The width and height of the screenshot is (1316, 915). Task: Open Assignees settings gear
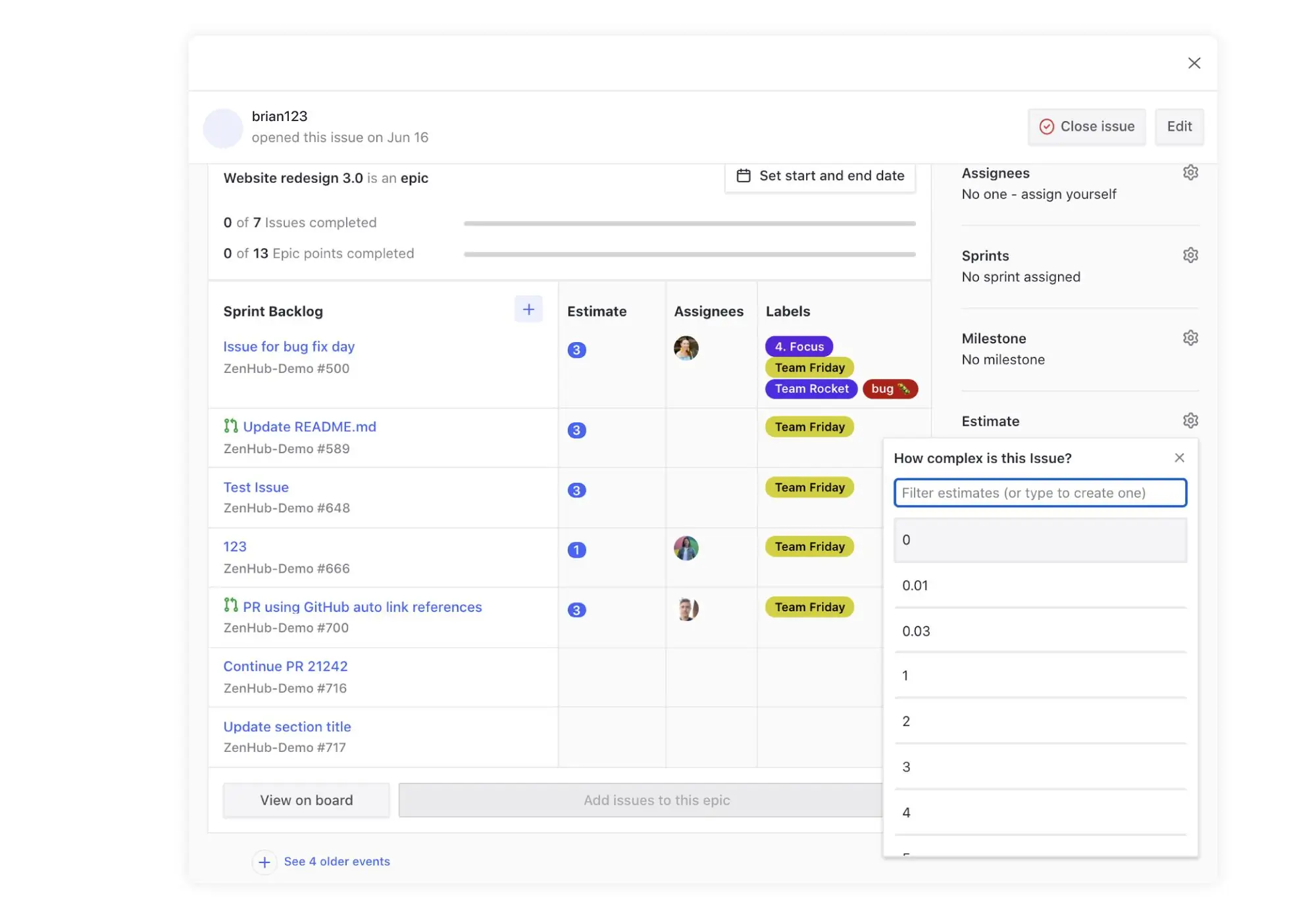(1190, 172)
